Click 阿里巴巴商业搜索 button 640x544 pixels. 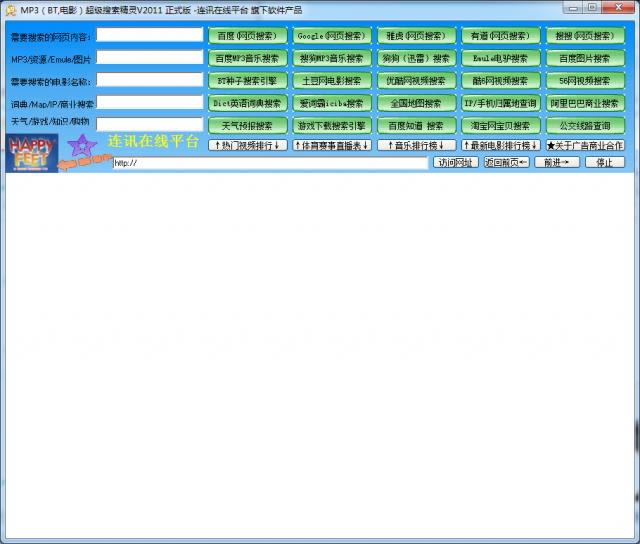coord(585,103)
